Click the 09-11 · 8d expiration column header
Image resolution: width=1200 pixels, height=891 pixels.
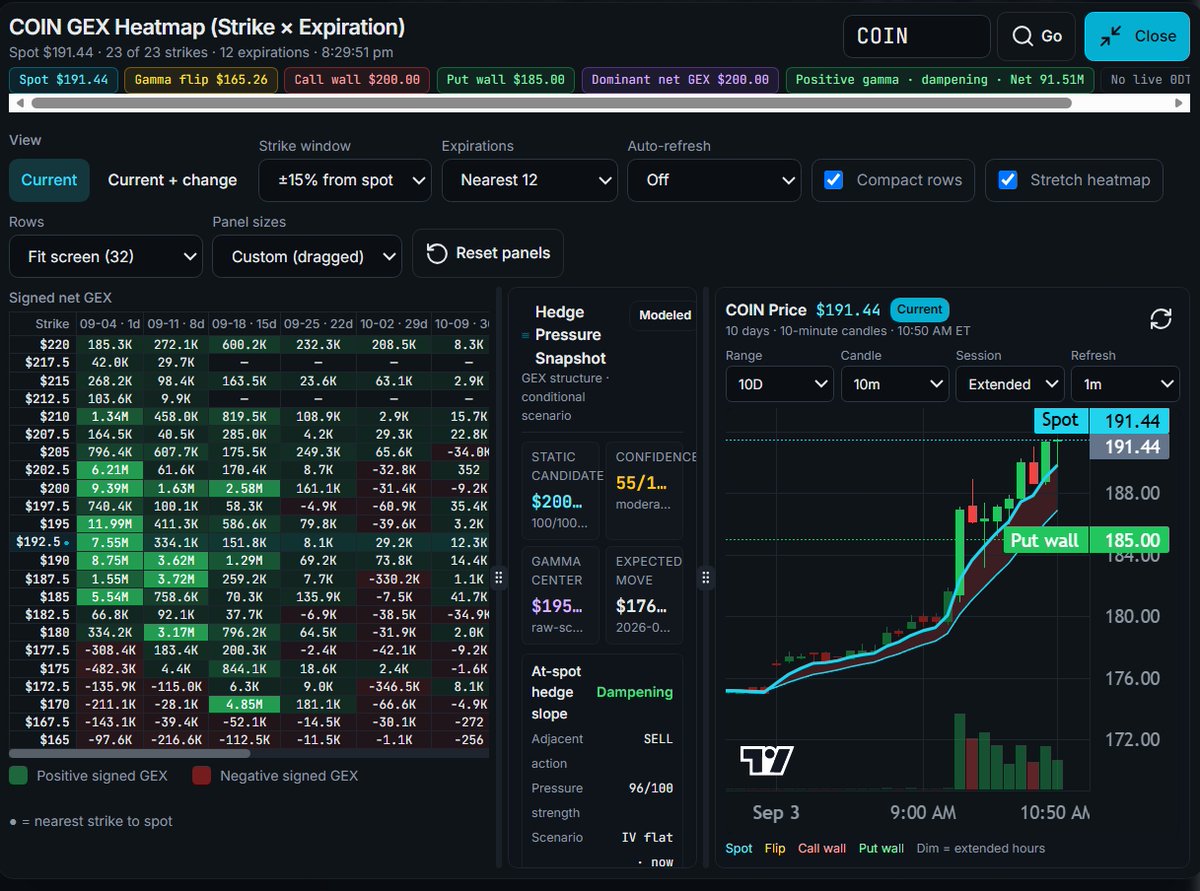point(175,324)
